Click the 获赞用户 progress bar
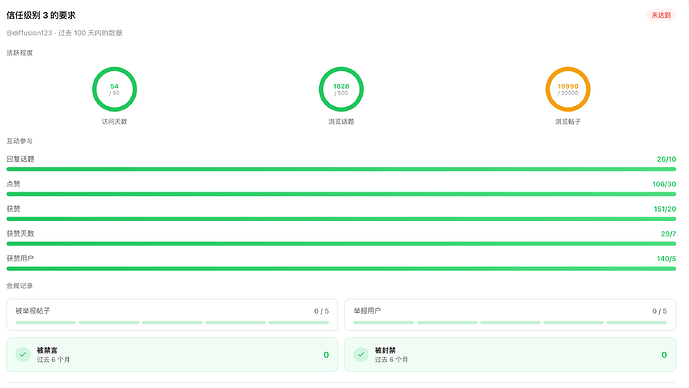Screen dimensions: 689x388 [x=341, y=268]
